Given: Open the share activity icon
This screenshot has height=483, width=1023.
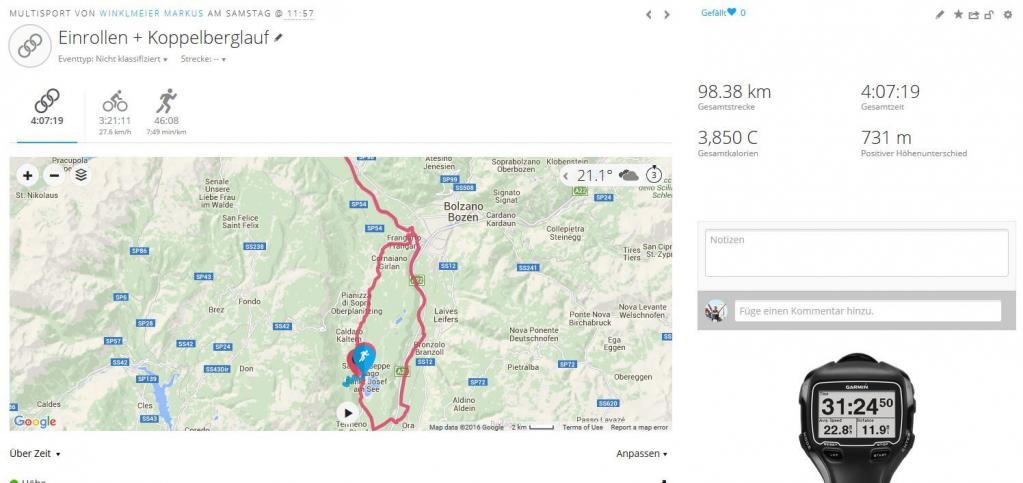Looking at the screenshot, I should click(973, 14).
